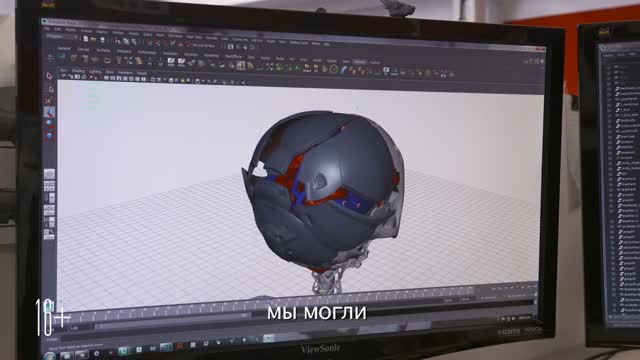Click the Save Scene disk icon

(102, 40)
